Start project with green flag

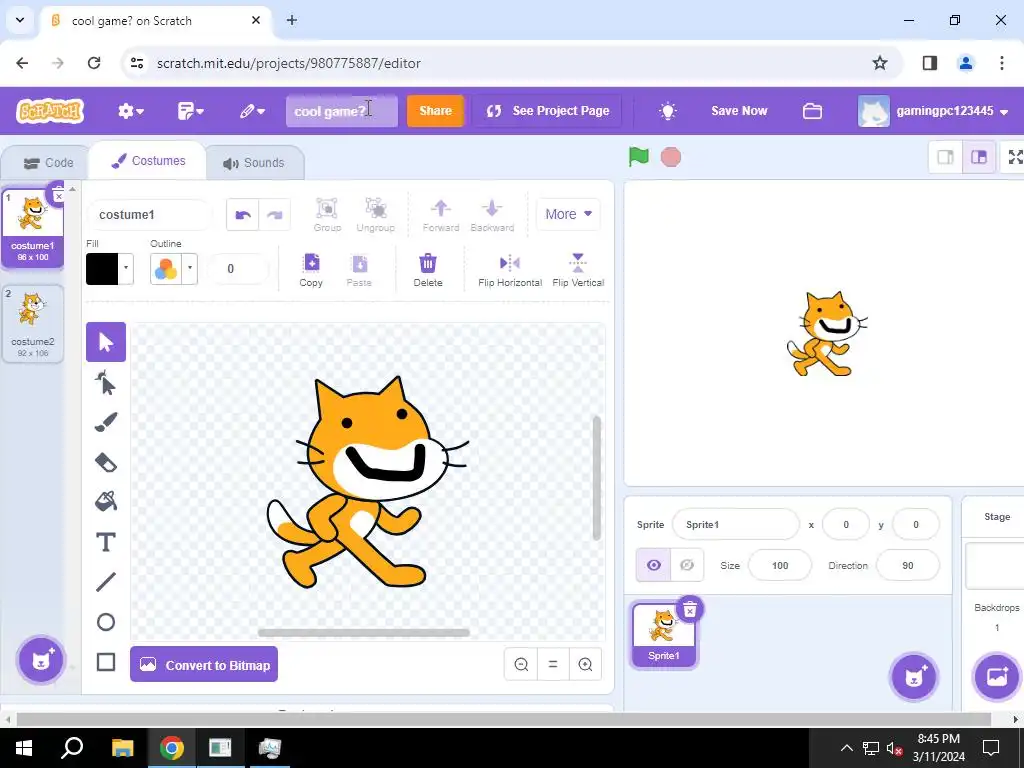coord(639,157)
